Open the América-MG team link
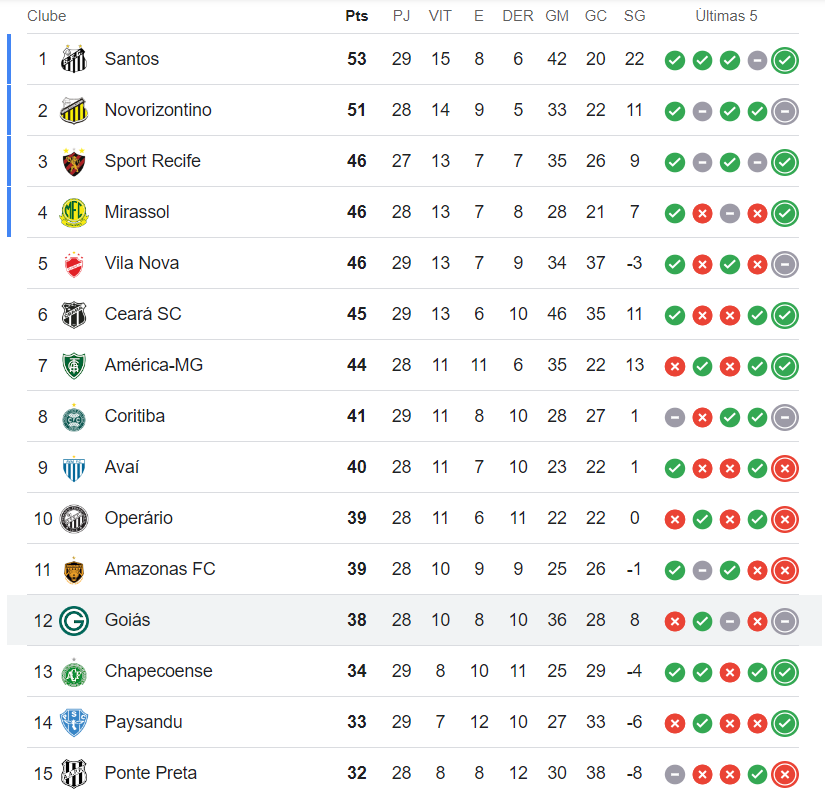 (153, 365)
